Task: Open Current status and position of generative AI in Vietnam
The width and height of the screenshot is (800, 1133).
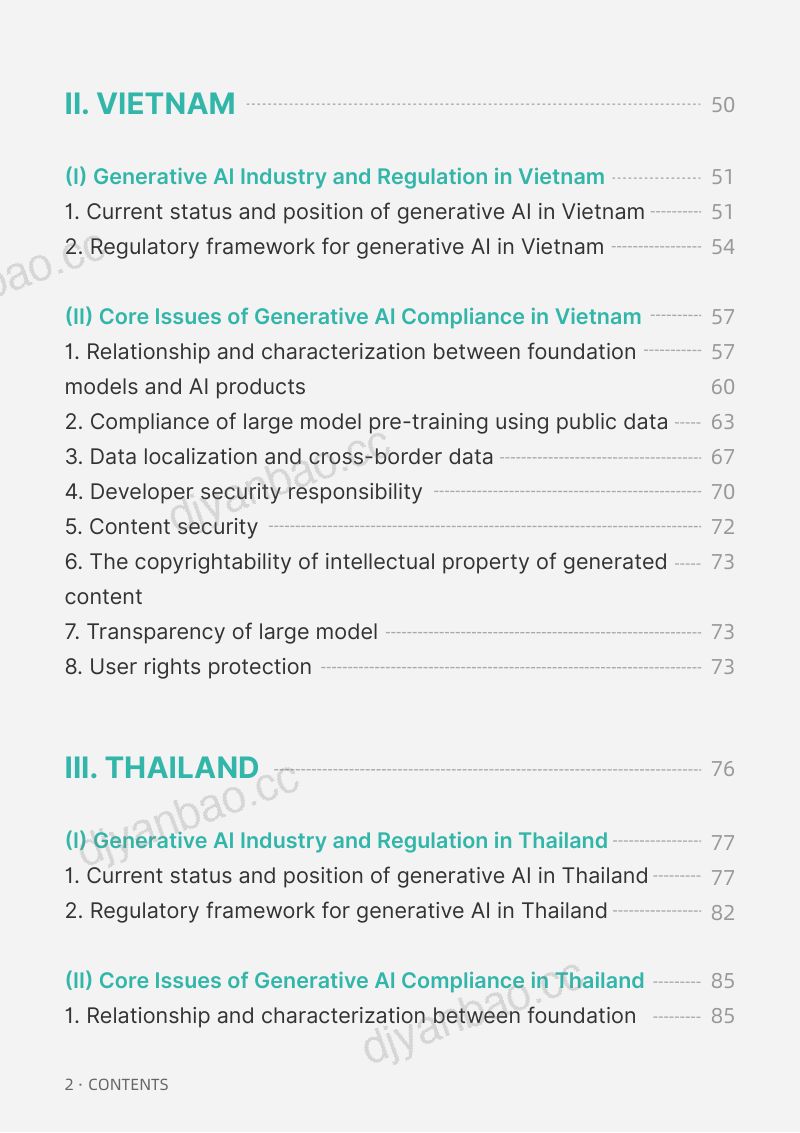Action: pyautogui.click(x=354, y=212)
